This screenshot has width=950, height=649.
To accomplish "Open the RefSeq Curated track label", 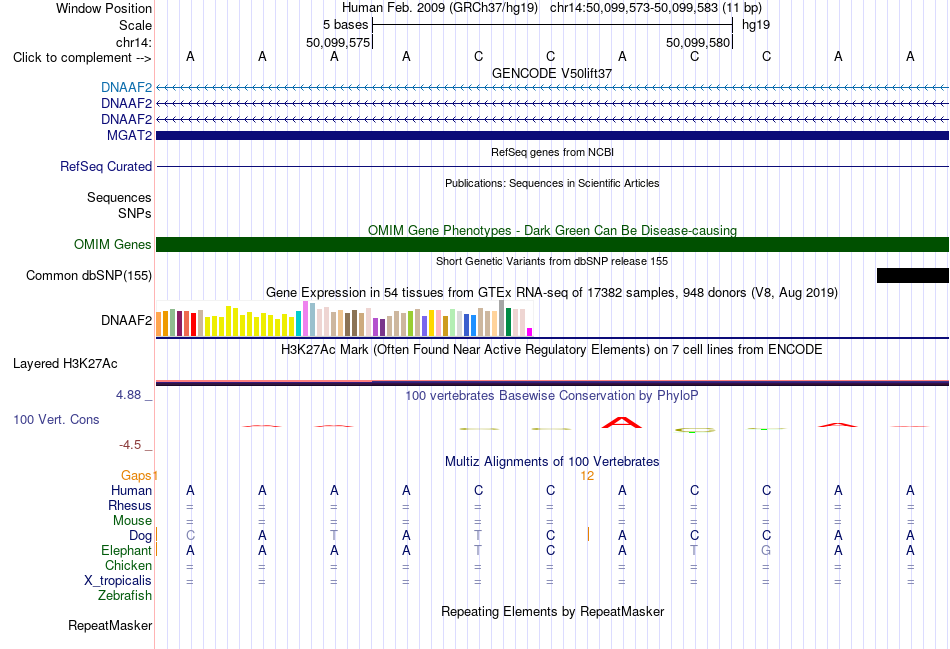I will click(105, 166).
